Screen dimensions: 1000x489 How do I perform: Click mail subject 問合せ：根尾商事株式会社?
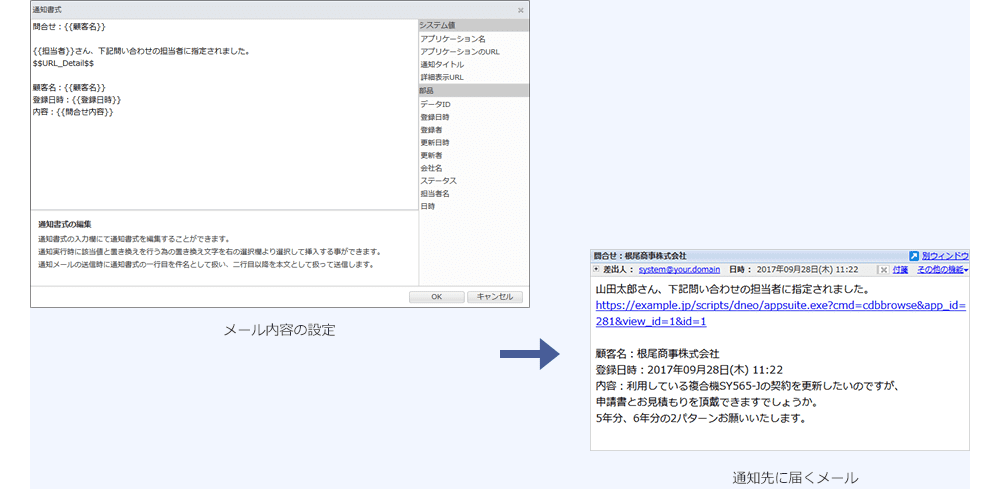[x=640, y=256]
